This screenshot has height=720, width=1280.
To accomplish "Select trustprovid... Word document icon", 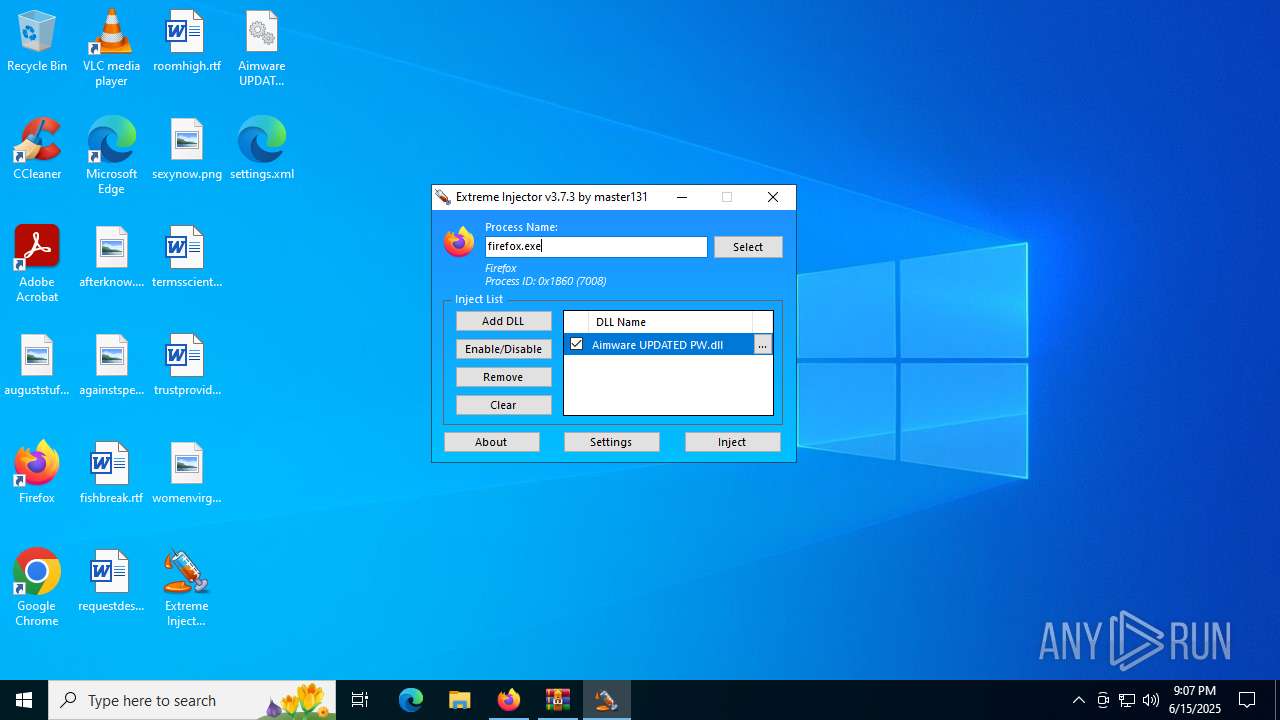I will (186, 365).
